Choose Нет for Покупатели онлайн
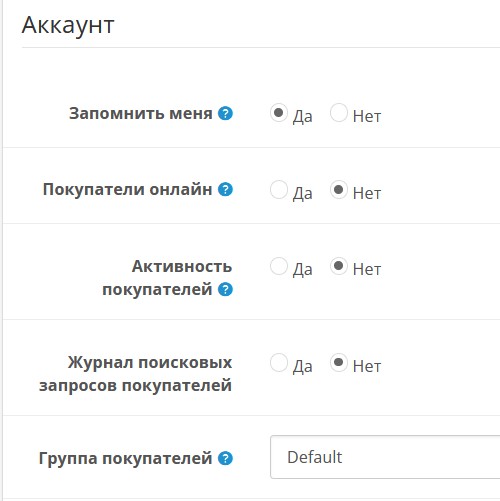The height and width of the screenshot is (501, 500). pyautogui.click(x=339, y=190)
